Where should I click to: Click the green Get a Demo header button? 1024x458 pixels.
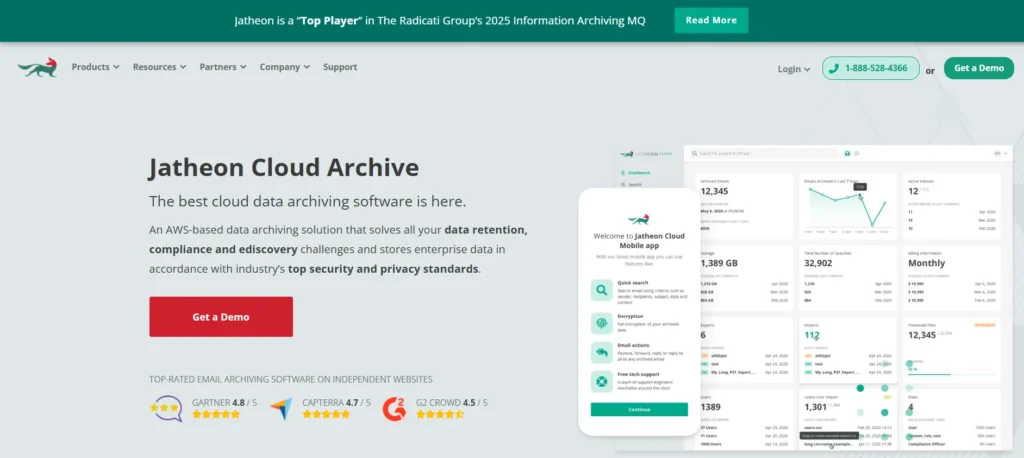click(979, 68)
